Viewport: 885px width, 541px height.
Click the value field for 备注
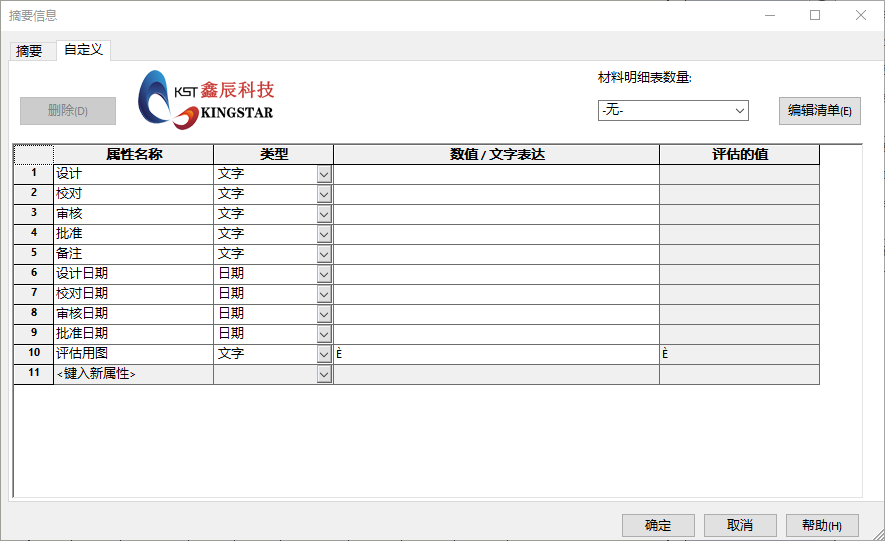(496, 254)
